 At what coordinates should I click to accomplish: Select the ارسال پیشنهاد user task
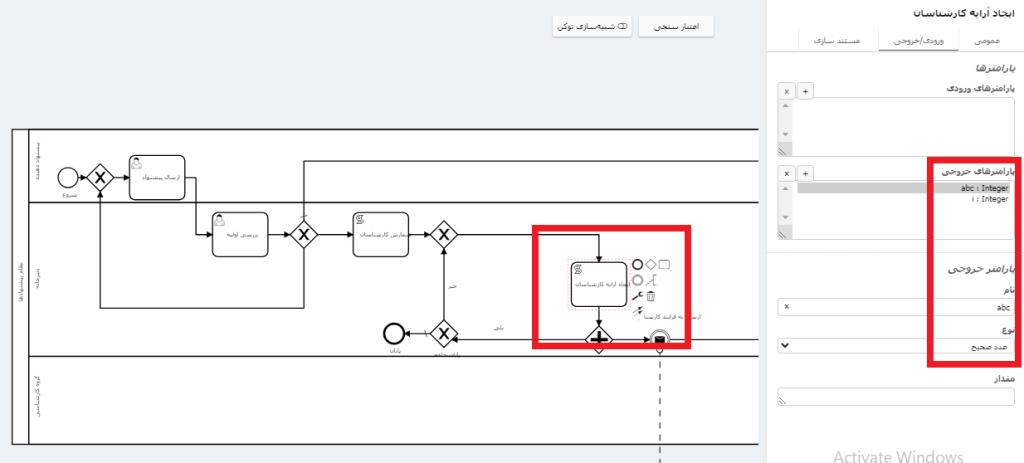click(157, 177)
